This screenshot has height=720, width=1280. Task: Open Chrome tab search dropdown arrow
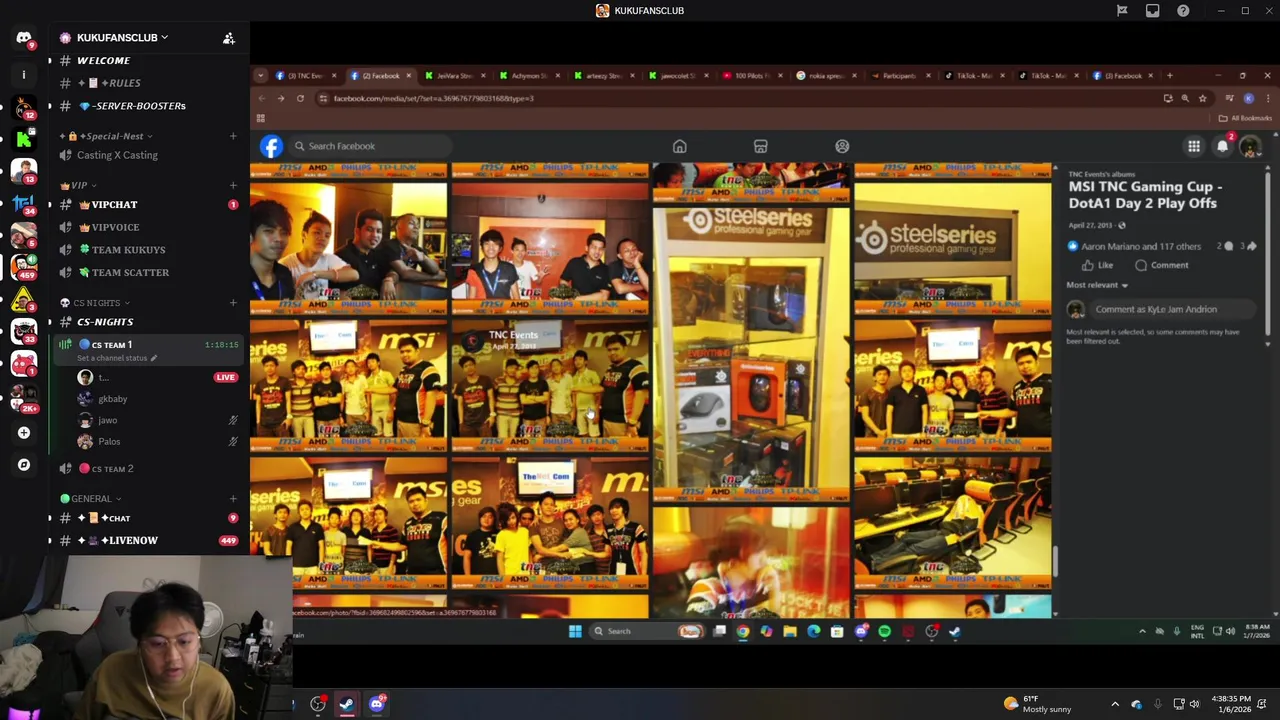click(260, 75)
